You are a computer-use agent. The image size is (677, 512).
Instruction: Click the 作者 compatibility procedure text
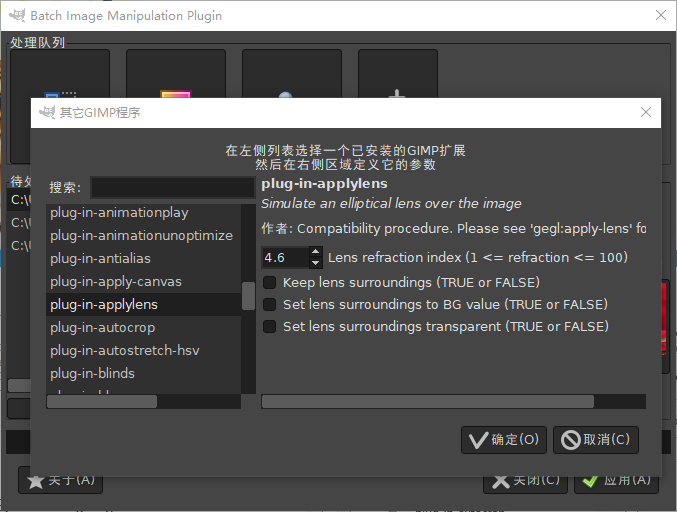[453, 228]
